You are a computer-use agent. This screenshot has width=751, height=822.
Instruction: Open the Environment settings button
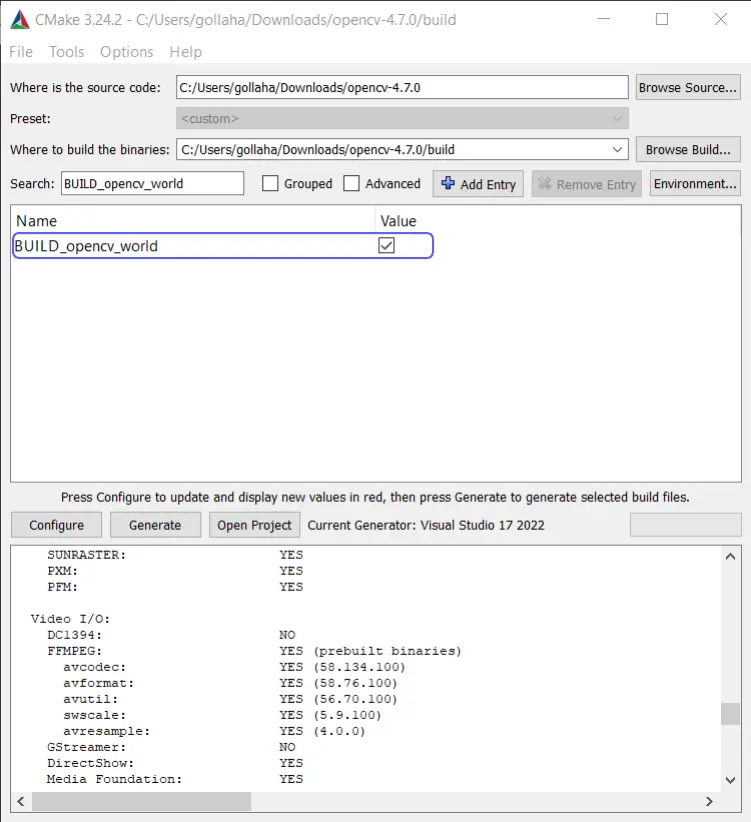(x=695, y=183)
